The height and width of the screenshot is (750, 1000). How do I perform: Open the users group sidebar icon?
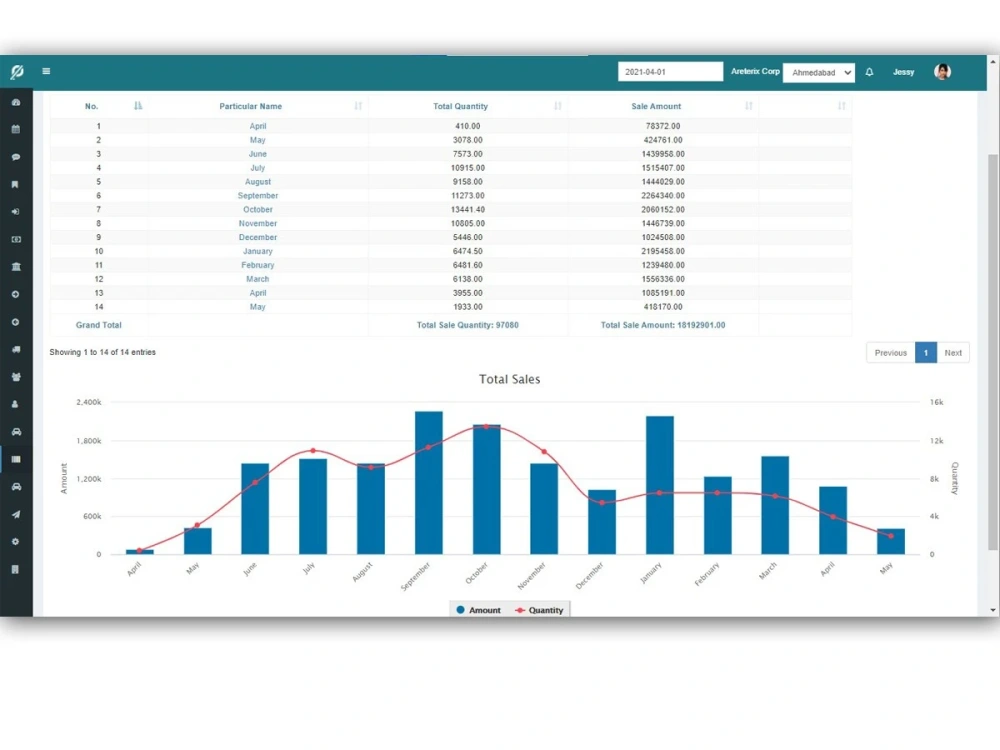pyautogui.click(x=16, y=377)
